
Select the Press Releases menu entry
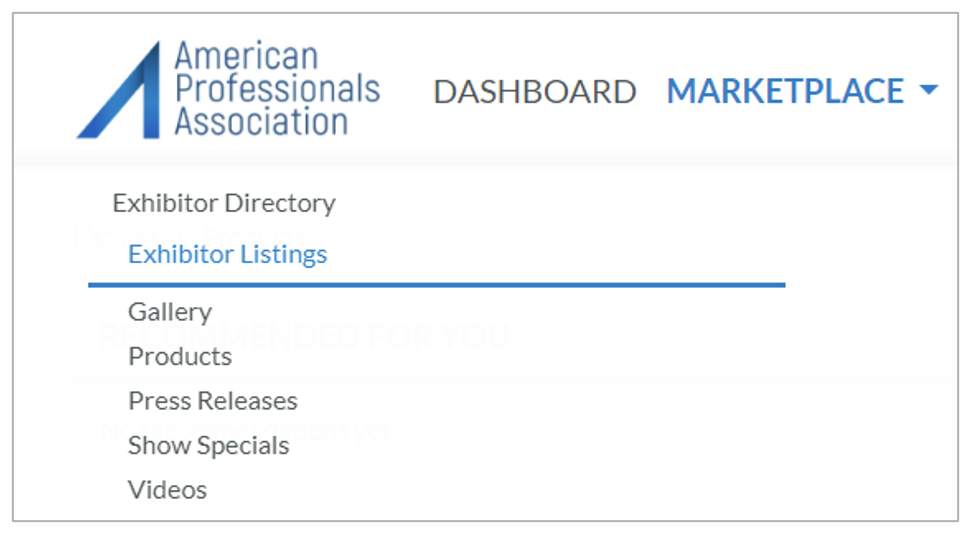coord(213,401)
